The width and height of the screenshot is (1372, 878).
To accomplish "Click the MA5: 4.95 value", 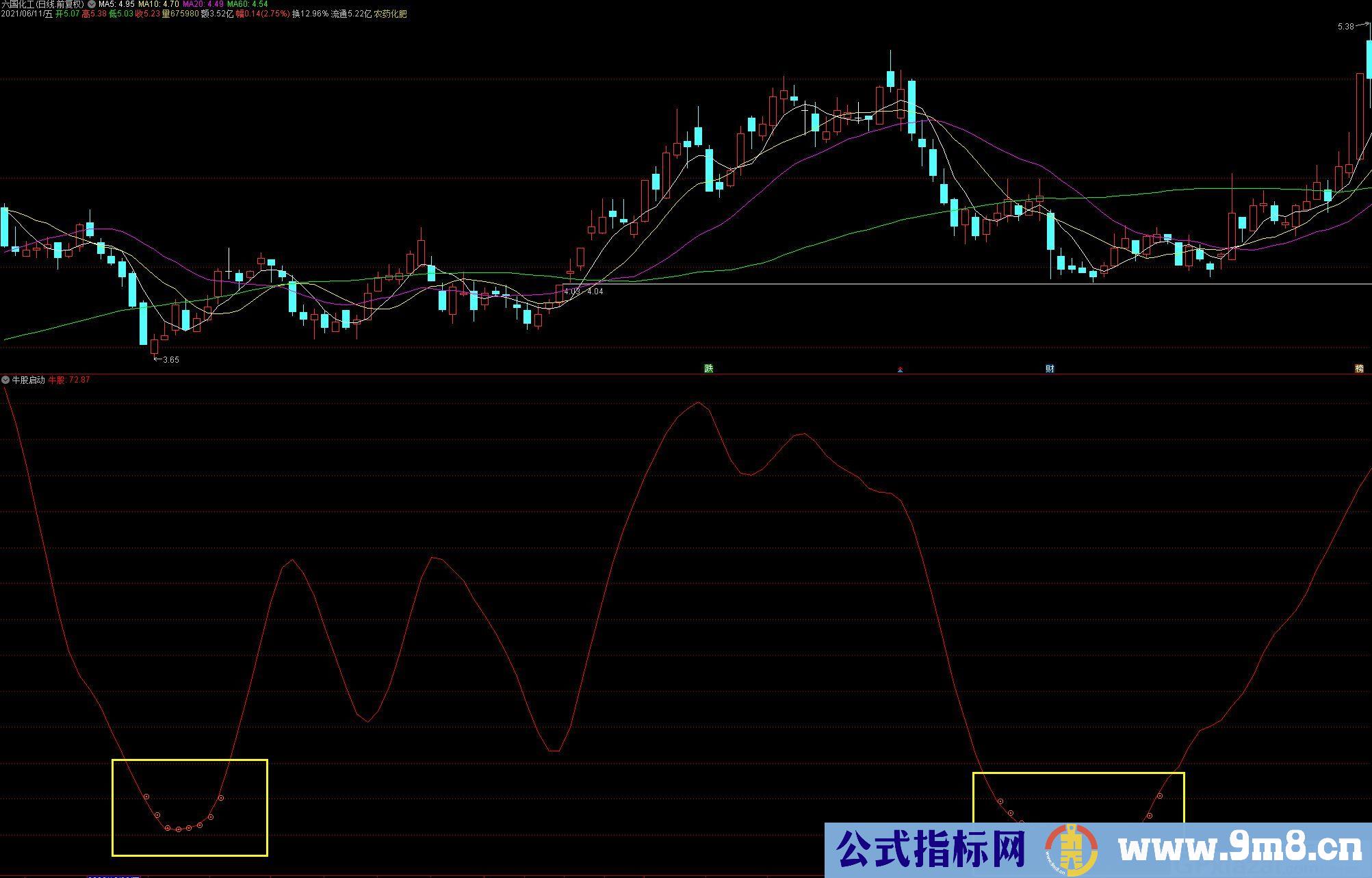I will 116,4.
